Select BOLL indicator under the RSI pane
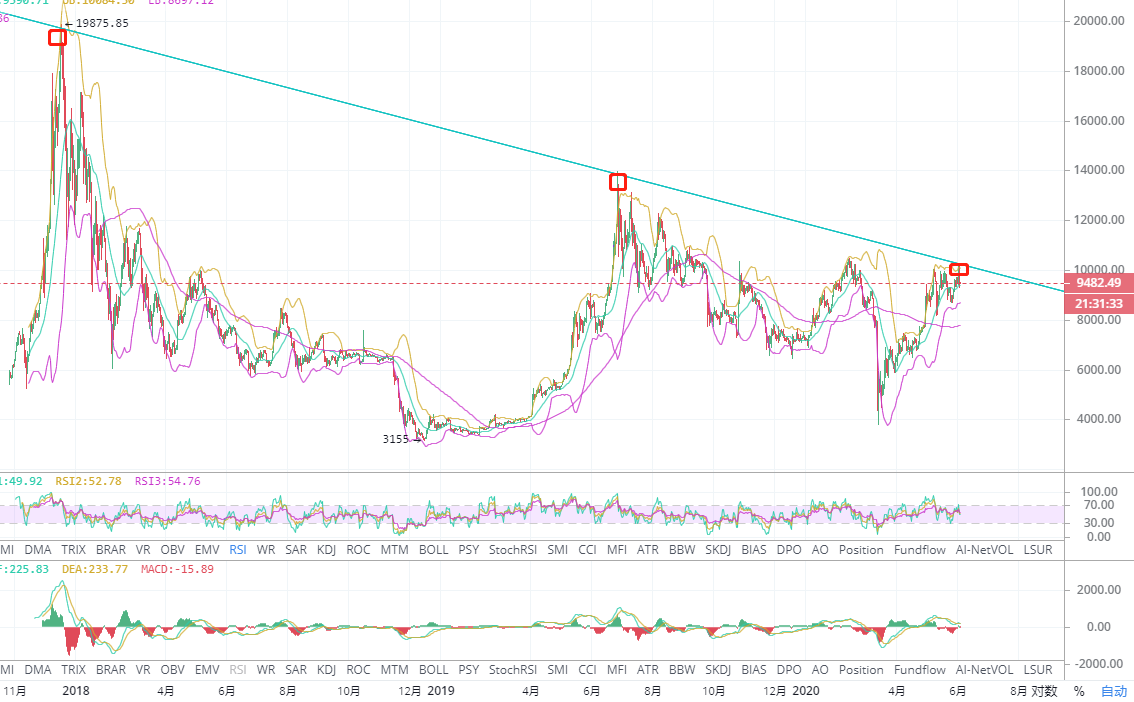This screenshot has width=1134, height=702. 433,549
